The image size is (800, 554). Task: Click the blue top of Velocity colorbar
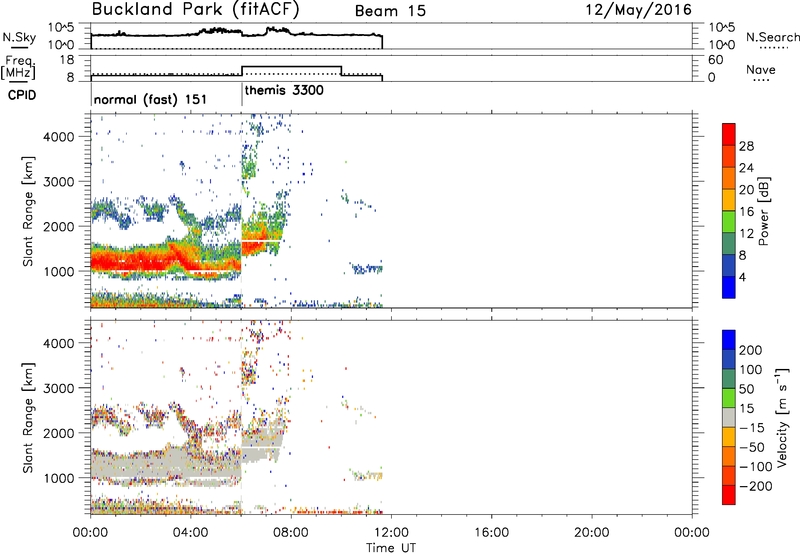tap(729, 340)
